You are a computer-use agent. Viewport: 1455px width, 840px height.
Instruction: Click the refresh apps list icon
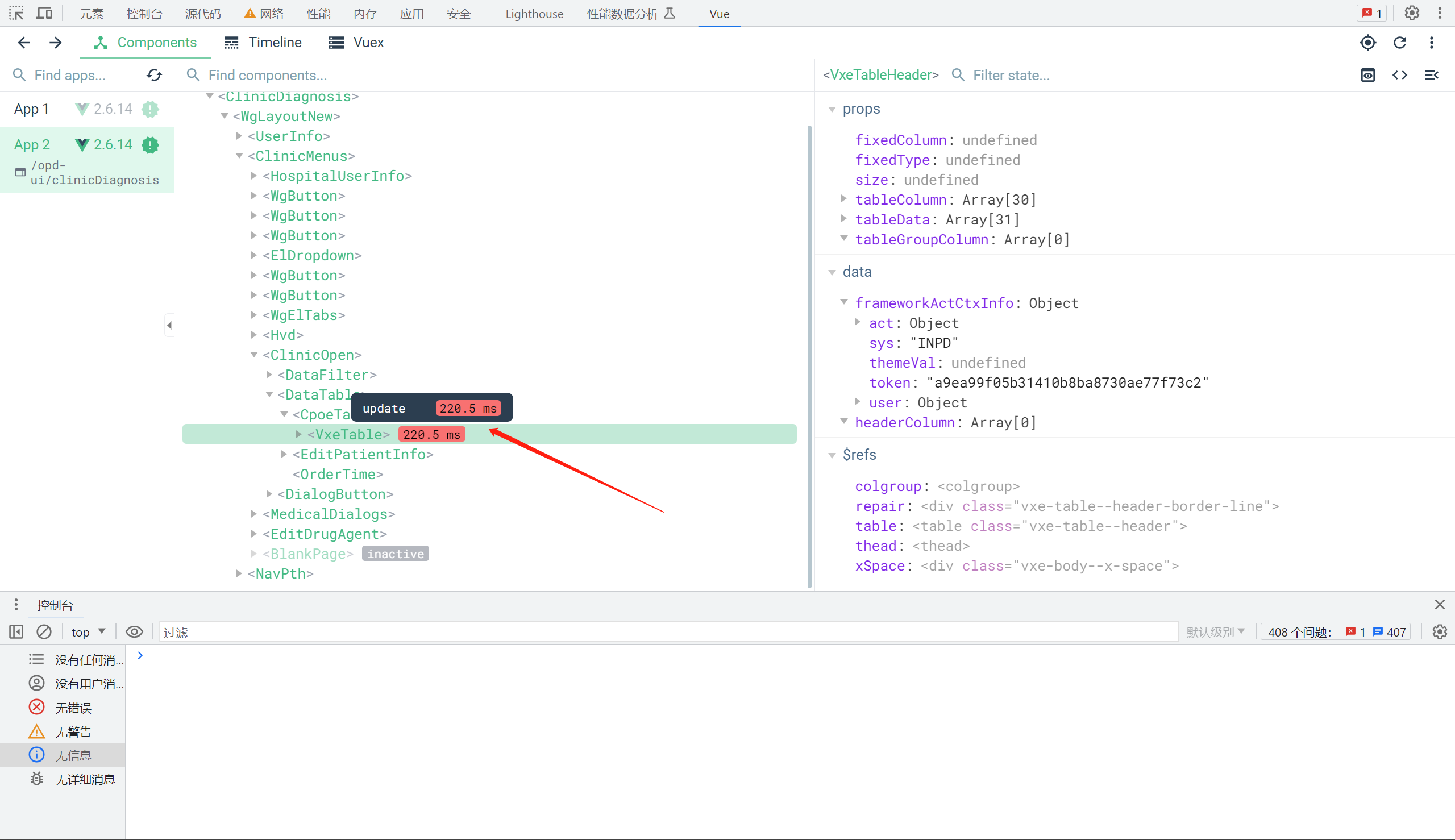[x=154, y=75]
